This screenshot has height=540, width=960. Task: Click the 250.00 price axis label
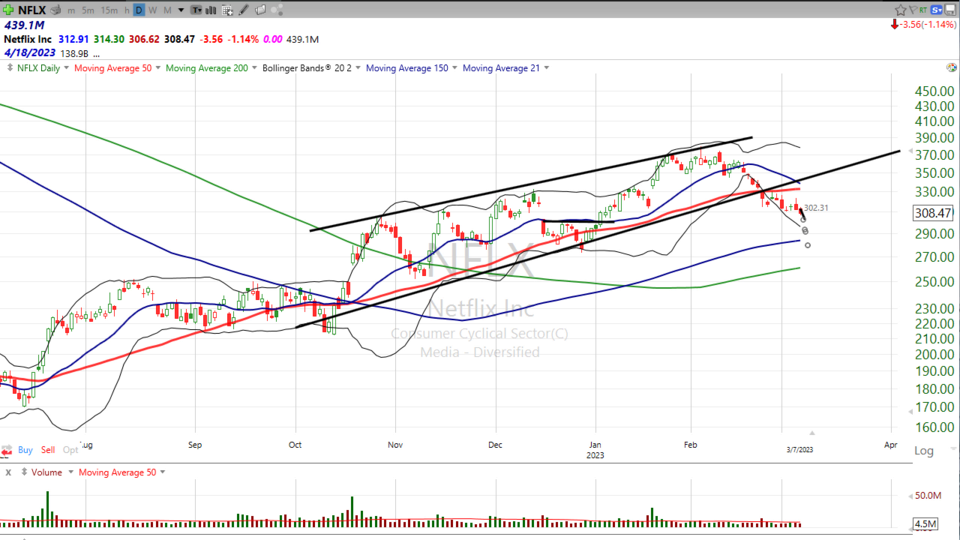934,282
